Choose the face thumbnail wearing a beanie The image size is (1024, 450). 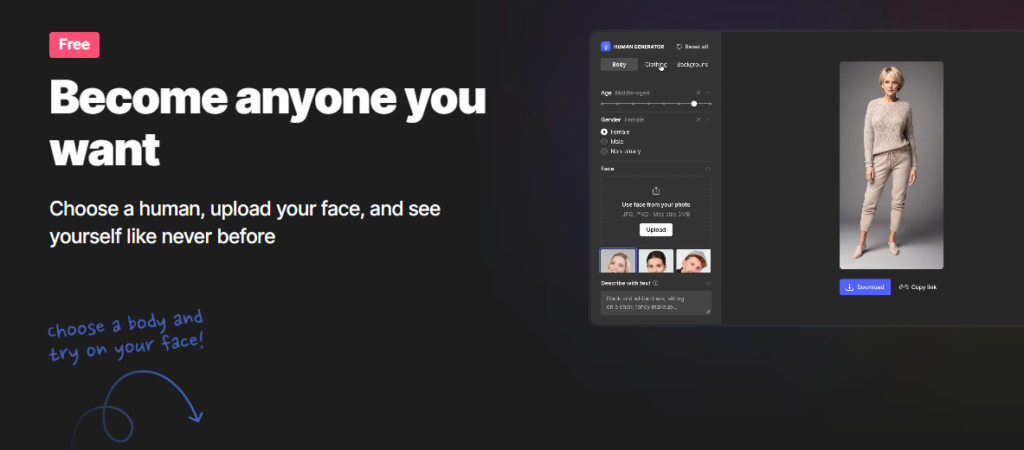694,260
